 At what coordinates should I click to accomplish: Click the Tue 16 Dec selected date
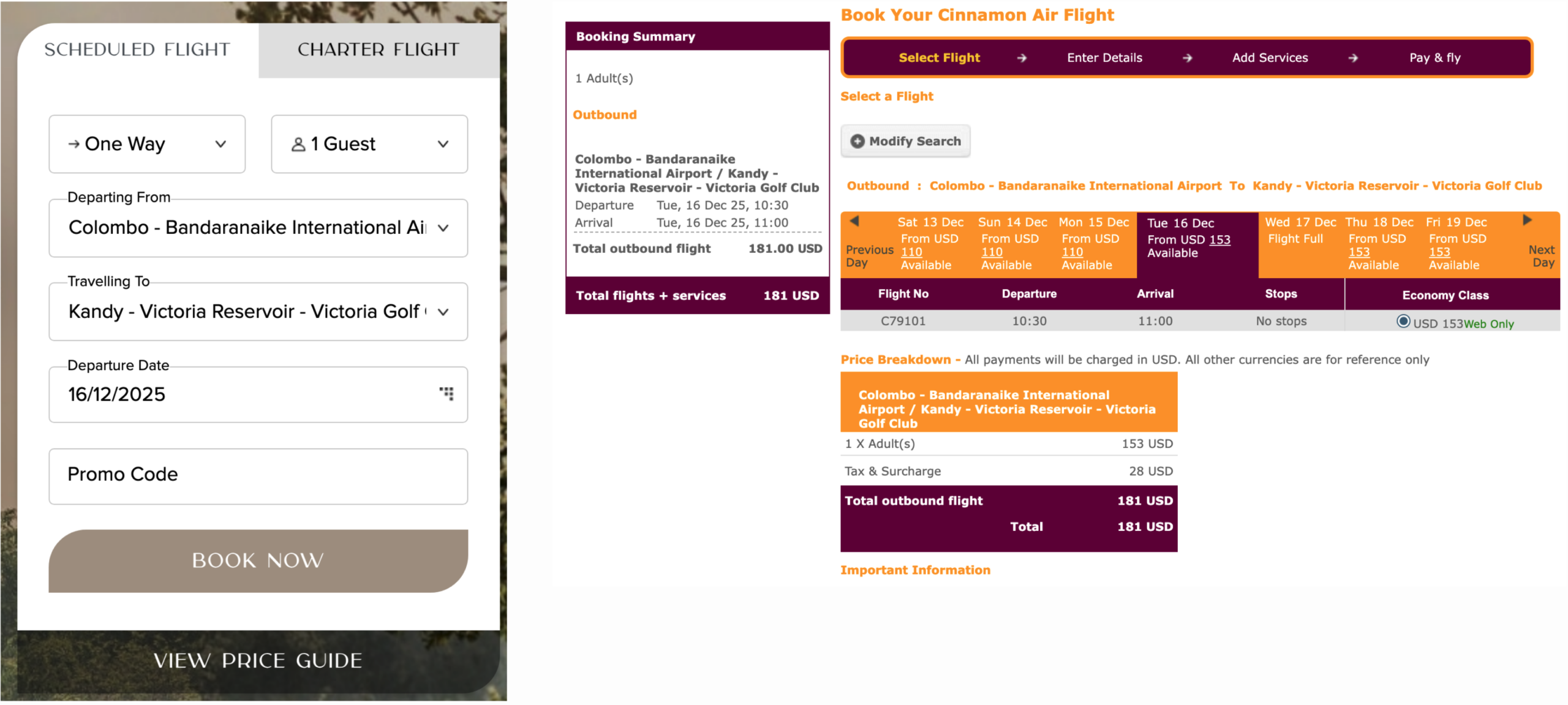tap(1197, 244)
